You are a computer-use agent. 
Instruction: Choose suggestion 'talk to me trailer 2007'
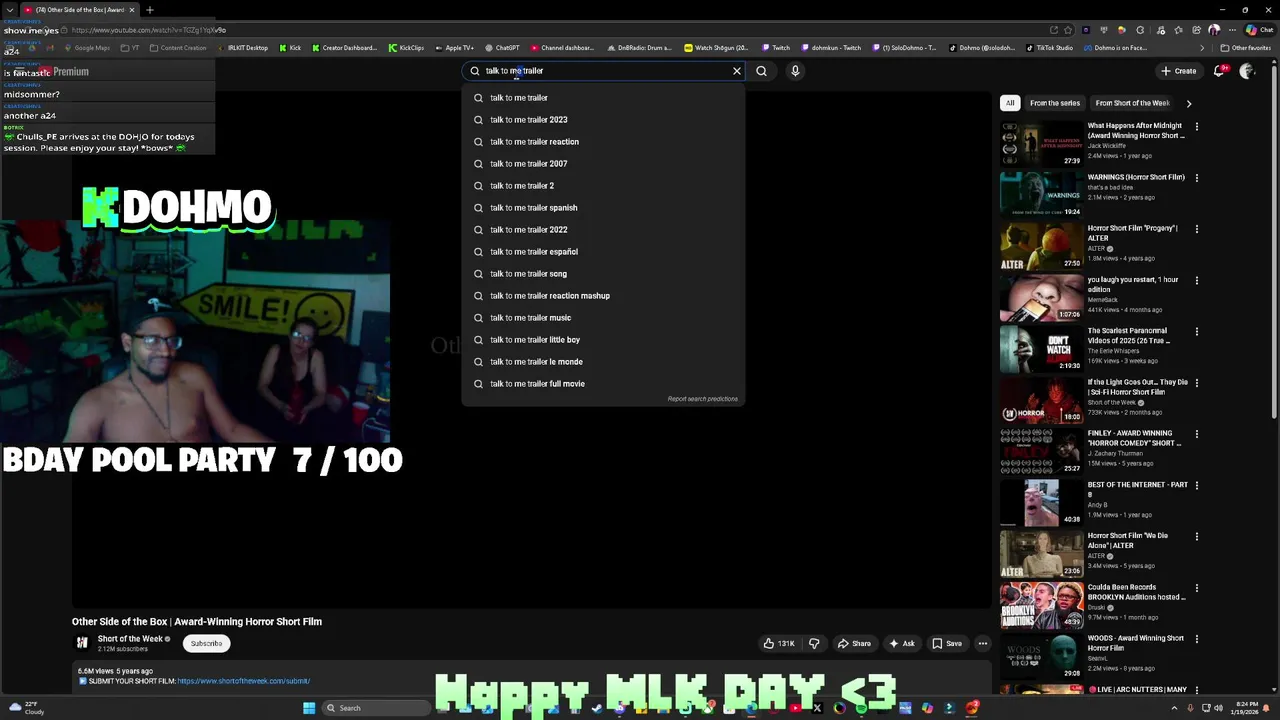[603, 164]
